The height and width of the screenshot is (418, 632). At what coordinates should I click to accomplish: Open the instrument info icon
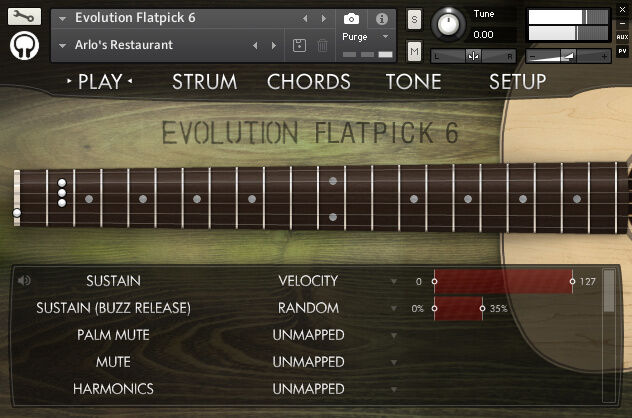[381, 19]
